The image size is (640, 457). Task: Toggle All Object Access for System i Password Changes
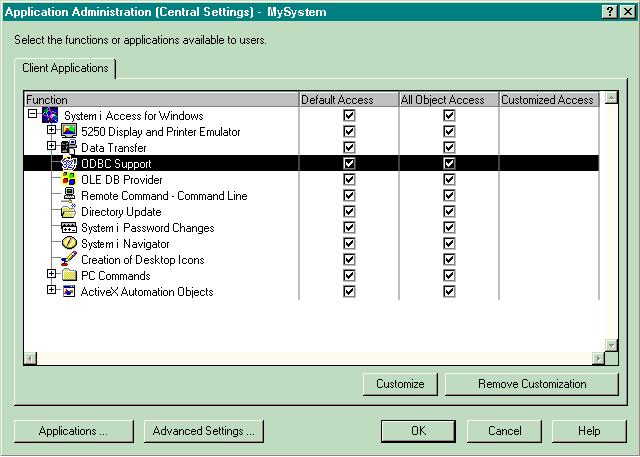click(449, 227)
